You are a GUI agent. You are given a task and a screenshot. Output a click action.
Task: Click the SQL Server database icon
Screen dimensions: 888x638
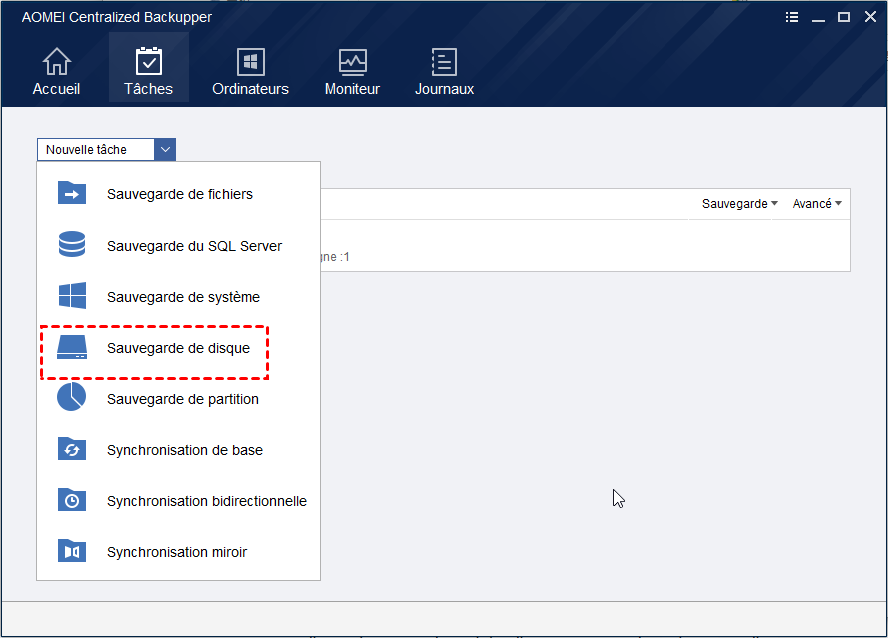(x=72, y=245)
